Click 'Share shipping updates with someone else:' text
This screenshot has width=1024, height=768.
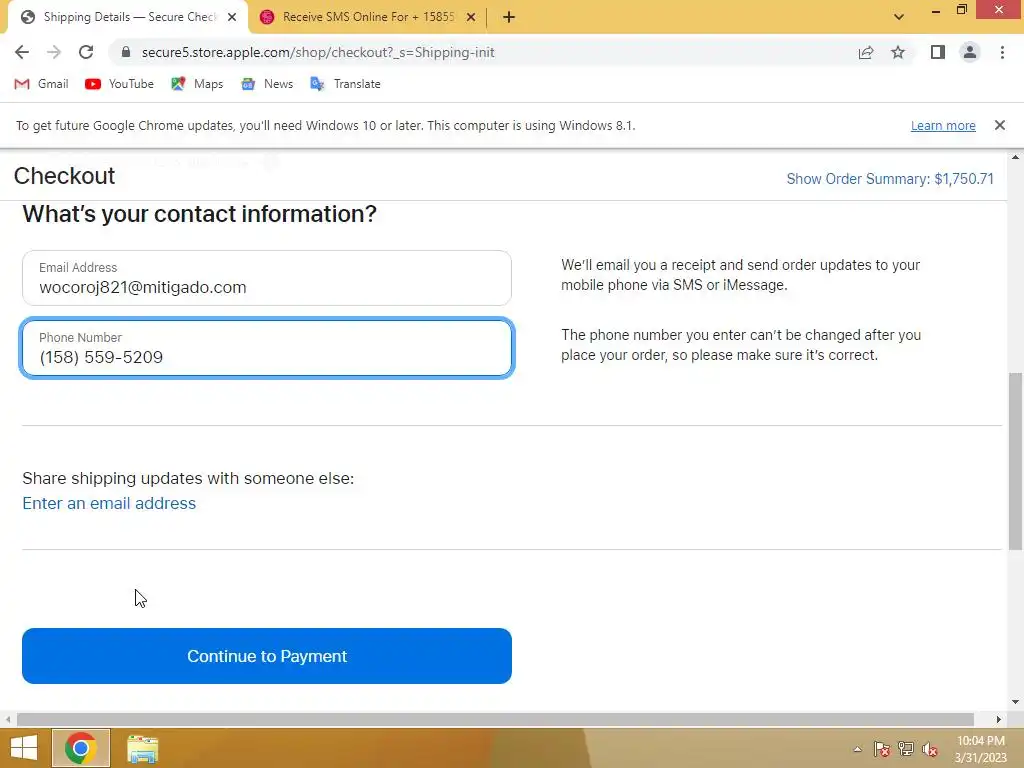(188, 478)
